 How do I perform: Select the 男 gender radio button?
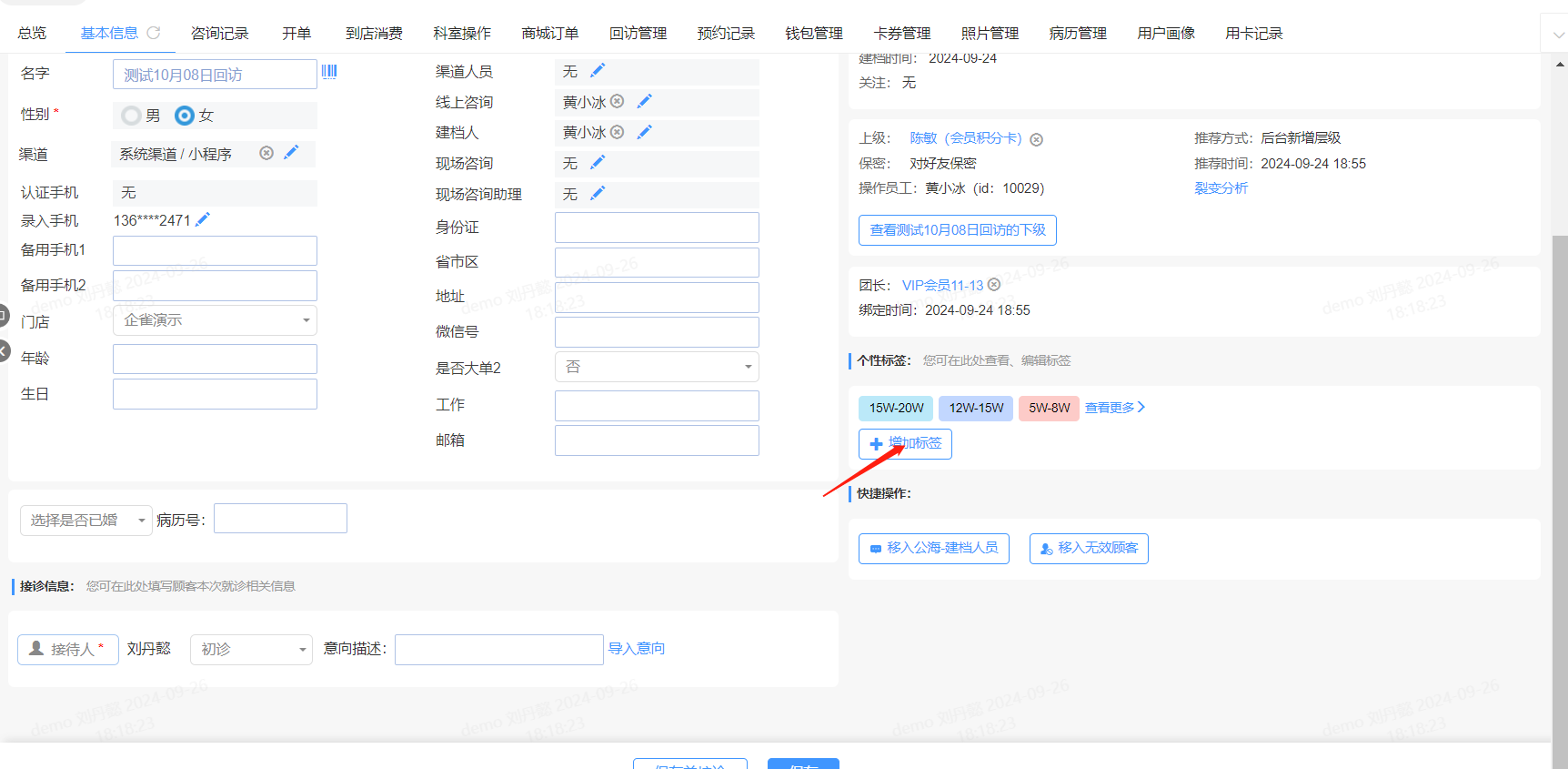[x=132, y=116]
